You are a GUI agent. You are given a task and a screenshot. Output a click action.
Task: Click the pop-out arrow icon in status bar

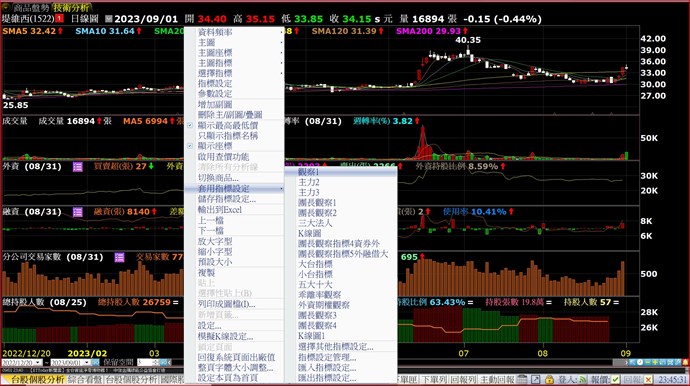click(x=536, y=379)
